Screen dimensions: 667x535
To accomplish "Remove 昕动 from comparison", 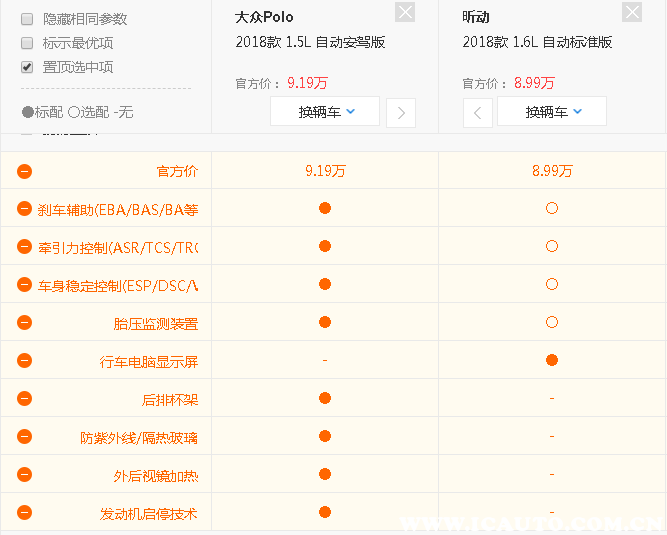I will point(632,12).
